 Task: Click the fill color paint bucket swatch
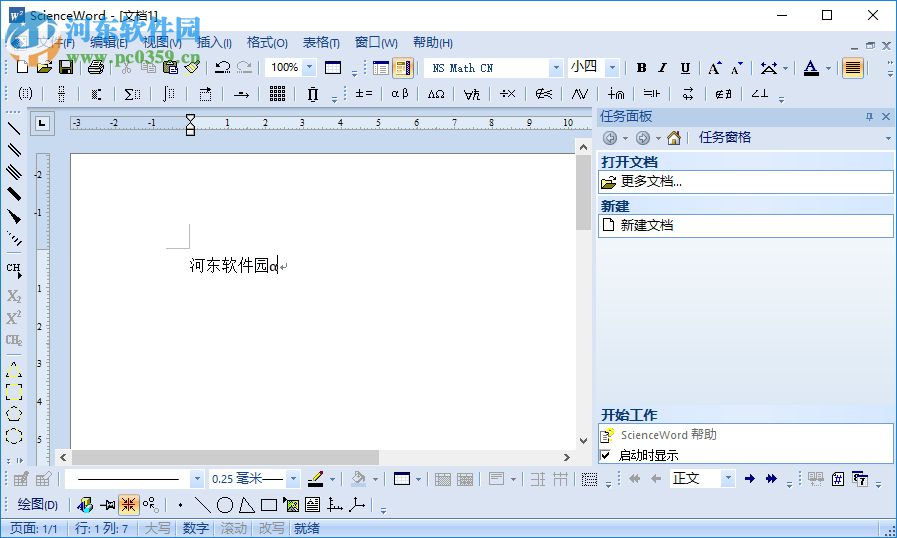point(359,478)
